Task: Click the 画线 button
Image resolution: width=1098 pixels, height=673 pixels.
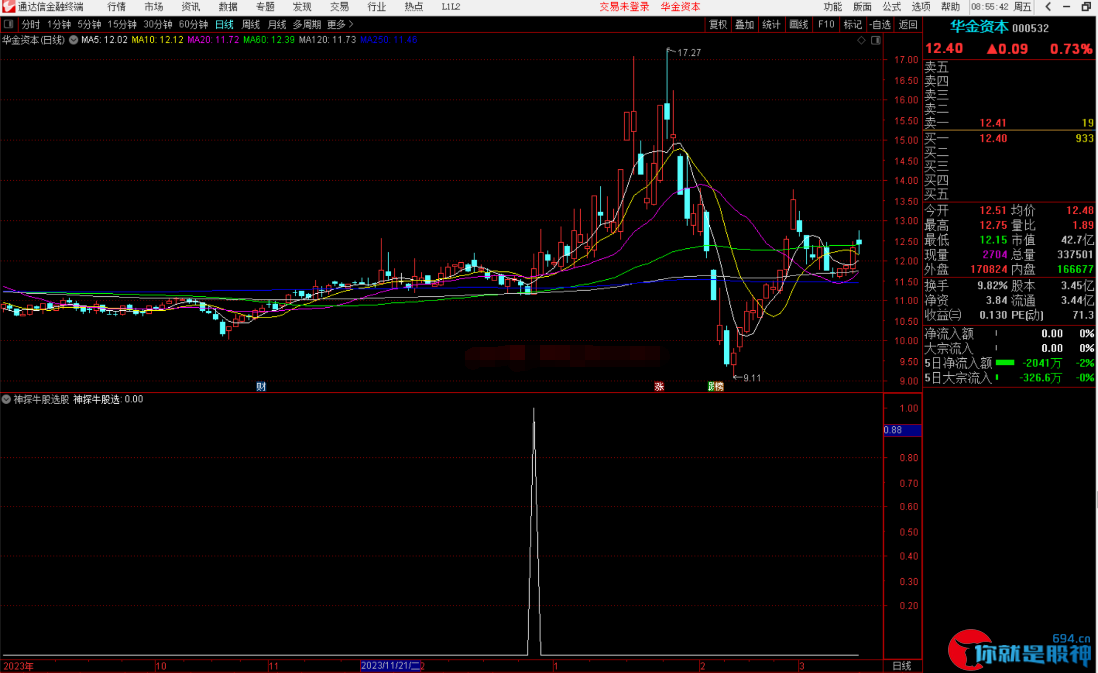Action: click(x=798, y=25)
